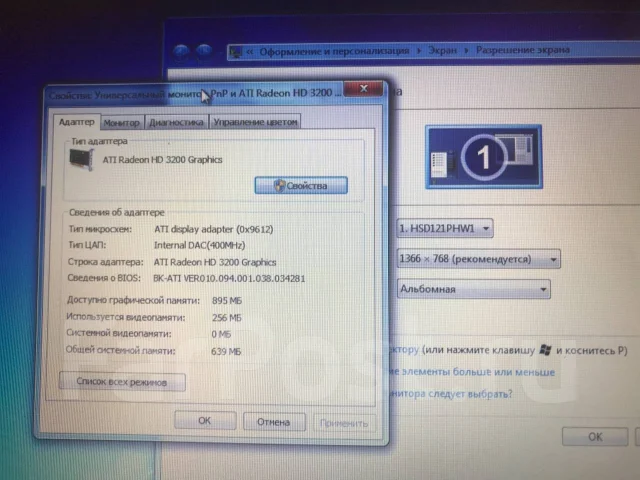Open the Альбомная orientation dropdown
This screenshot has width=640, height=480.
(x=473, y=289)
